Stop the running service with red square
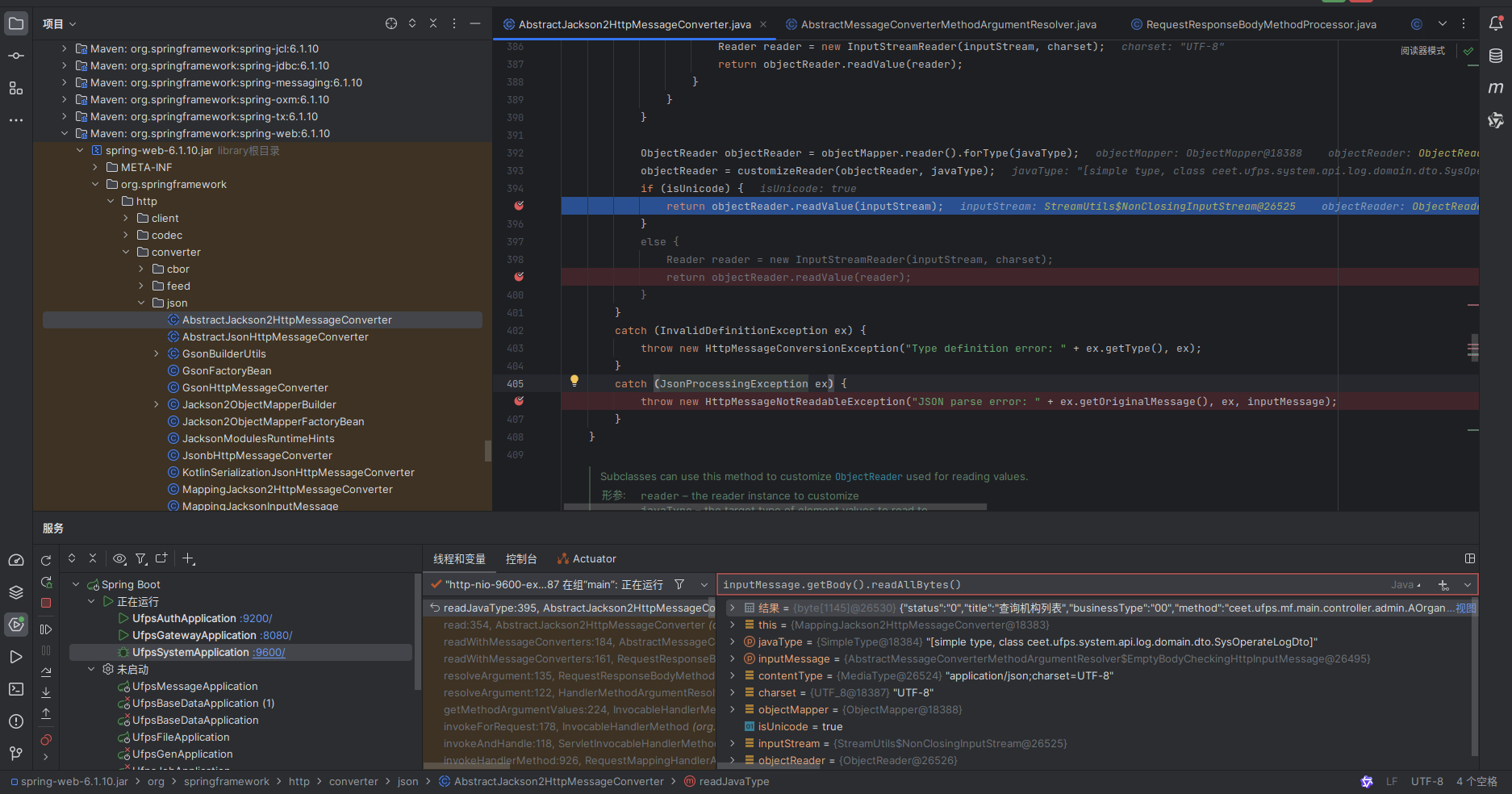Viewport: 1512px width, 794px height. (x=46, y=603)
